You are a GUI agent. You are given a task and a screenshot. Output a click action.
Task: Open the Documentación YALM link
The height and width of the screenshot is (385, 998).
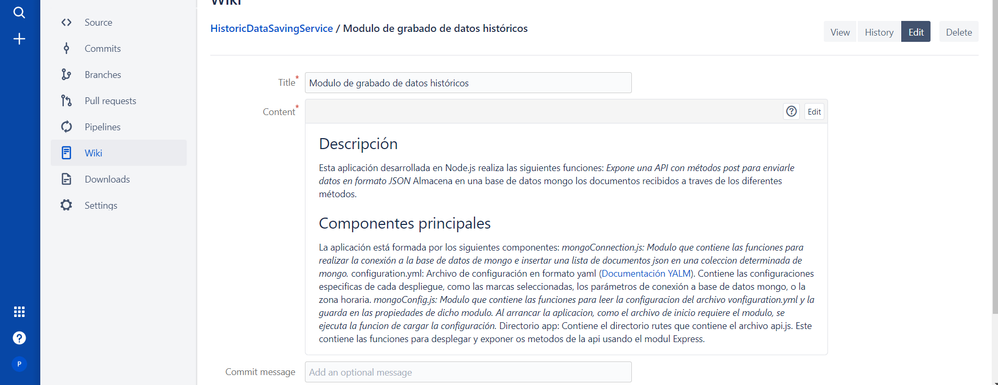pos(647,274)
